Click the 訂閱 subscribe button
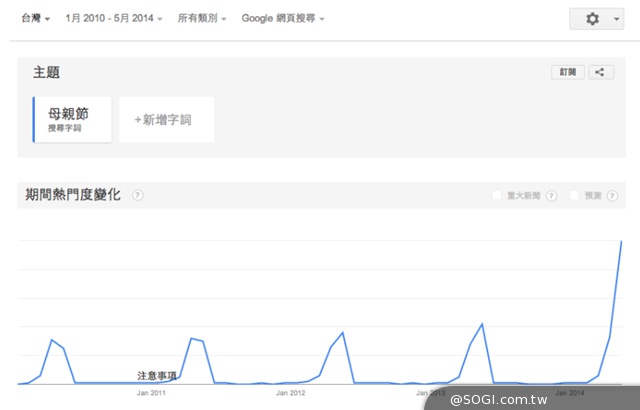This screenshot has height=410, width=640. [567, 72]
